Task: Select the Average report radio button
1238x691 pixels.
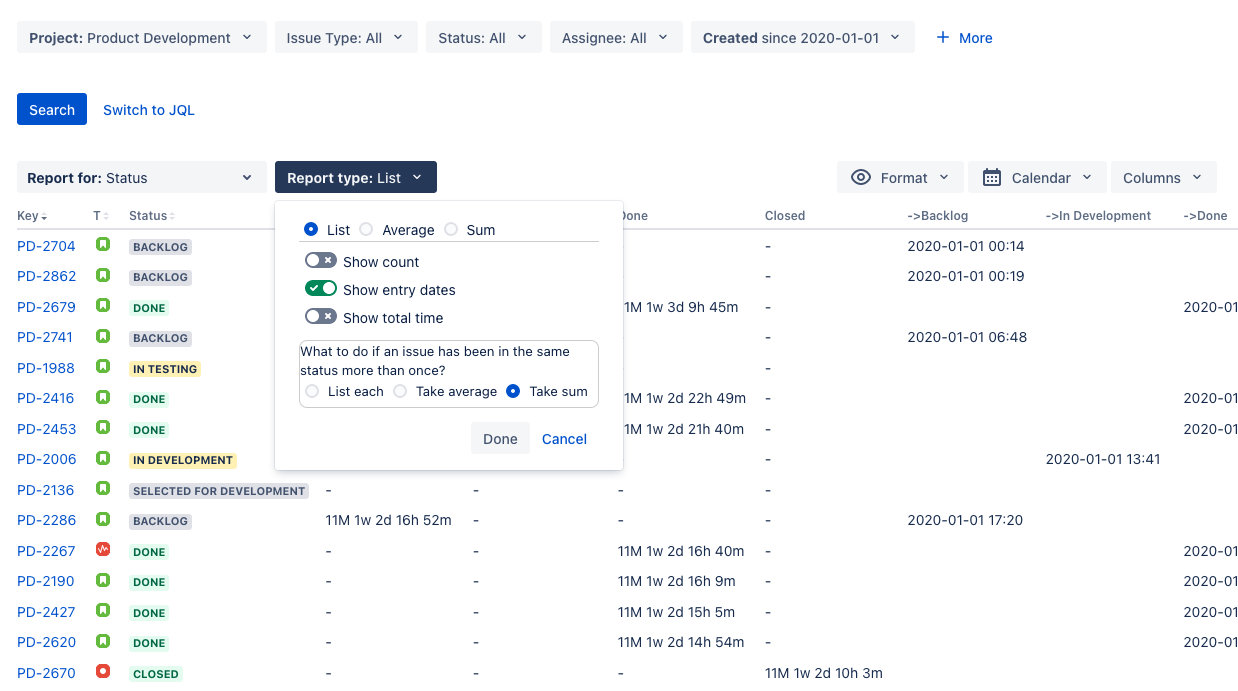Action: pos(365,229)
